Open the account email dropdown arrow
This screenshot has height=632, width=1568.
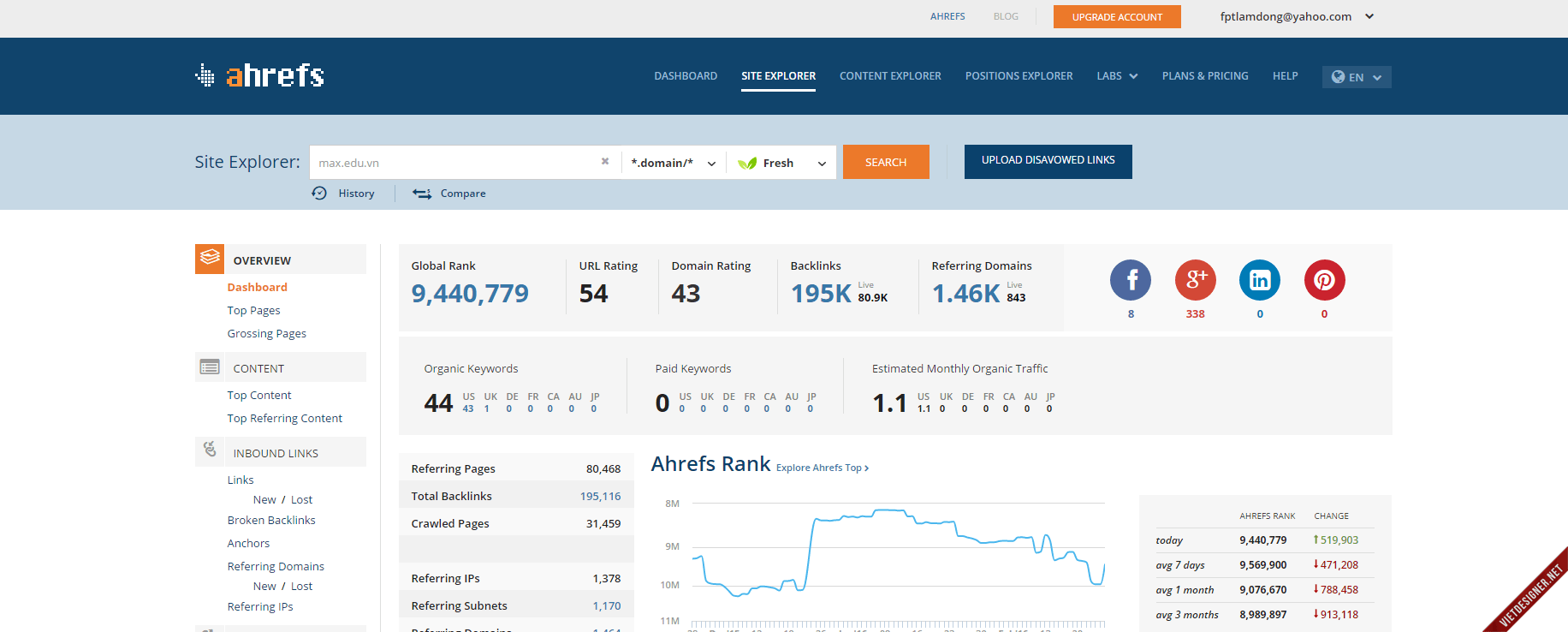point(1369,16)
